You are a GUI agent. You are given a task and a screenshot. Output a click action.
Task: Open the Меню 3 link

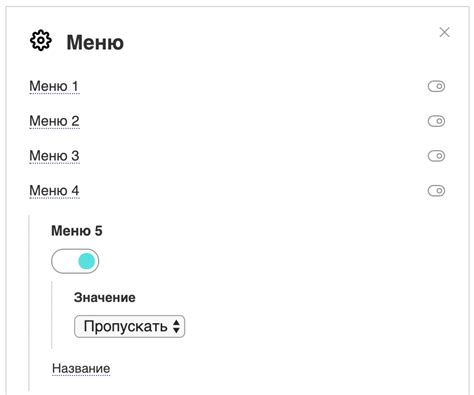(x=54, y=156)
